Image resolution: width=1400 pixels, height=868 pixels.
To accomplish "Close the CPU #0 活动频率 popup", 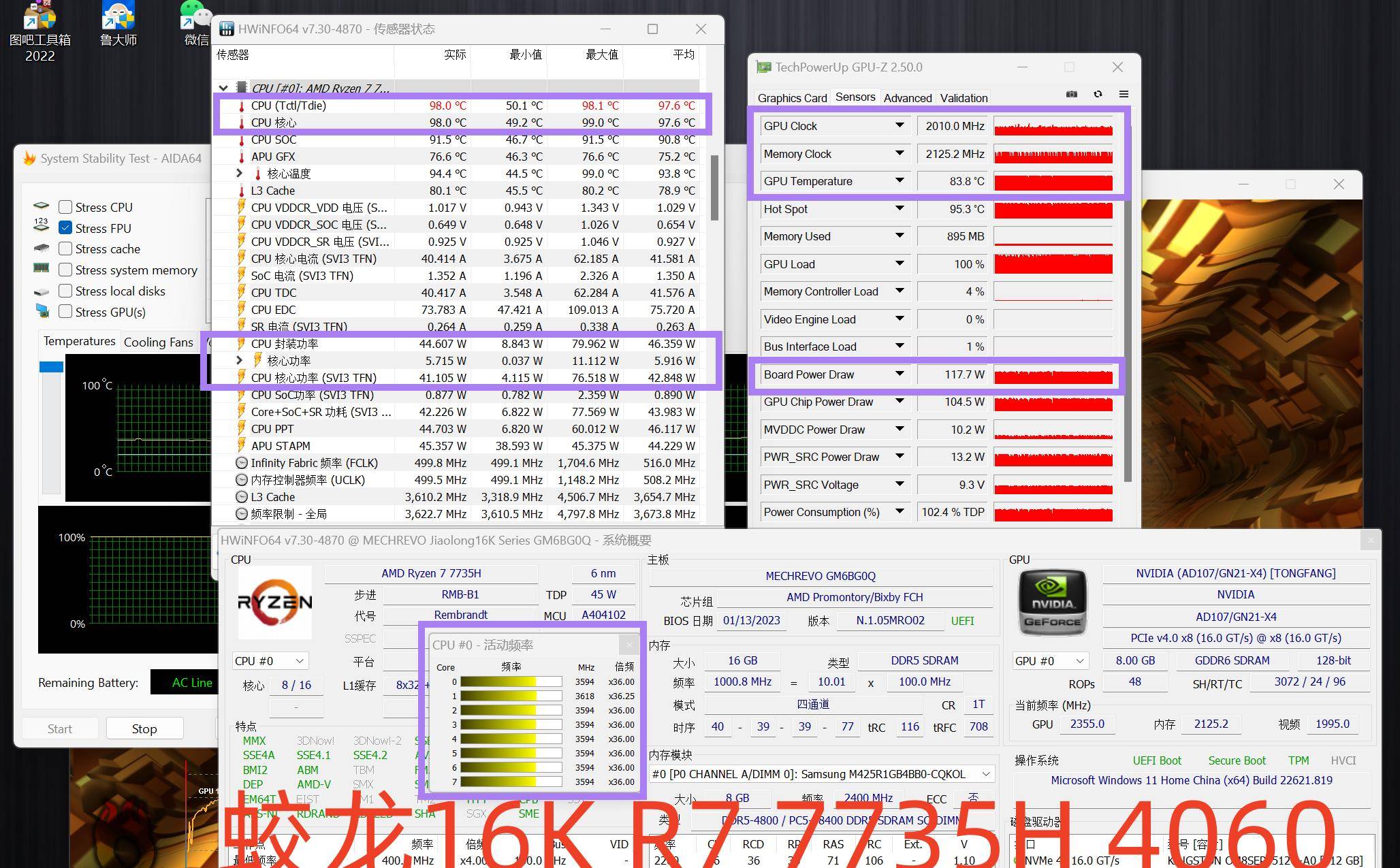I will coord(629,644).
